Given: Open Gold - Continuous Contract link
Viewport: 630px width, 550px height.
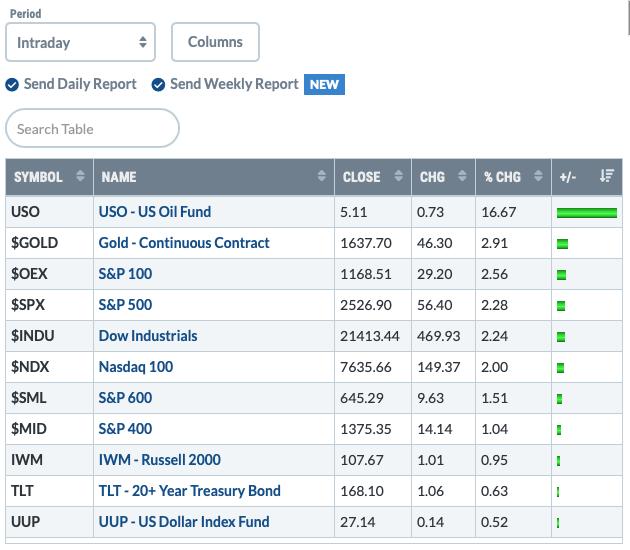Looking at the screenshot, I should click(184, 243).
